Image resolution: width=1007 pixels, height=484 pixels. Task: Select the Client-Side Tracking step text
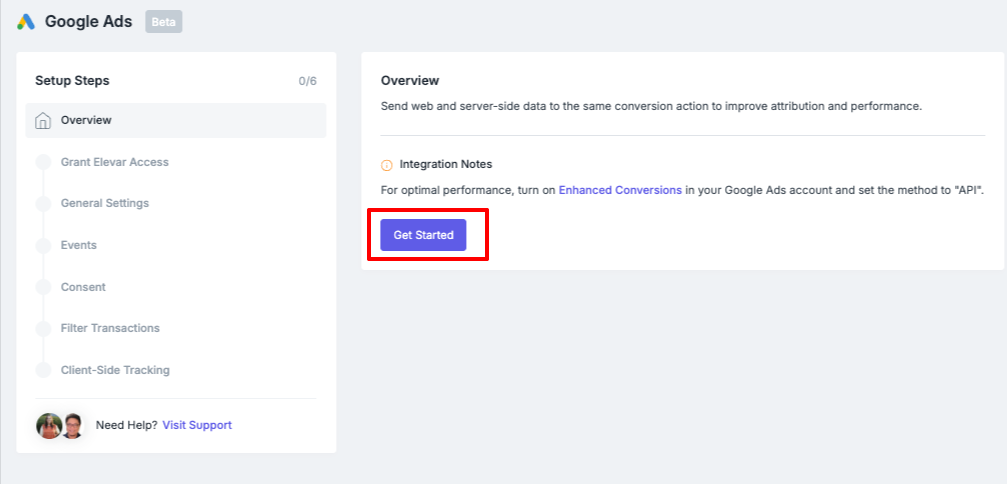pos(116,370)
